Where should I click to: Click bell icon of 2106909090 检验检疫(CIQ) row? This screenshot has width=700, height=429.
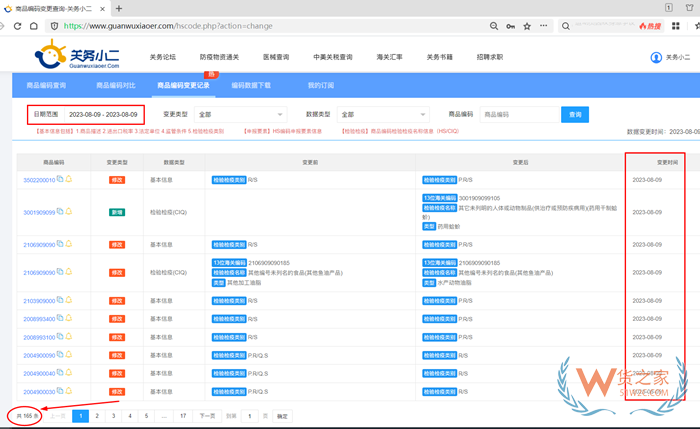pos(68,271)
